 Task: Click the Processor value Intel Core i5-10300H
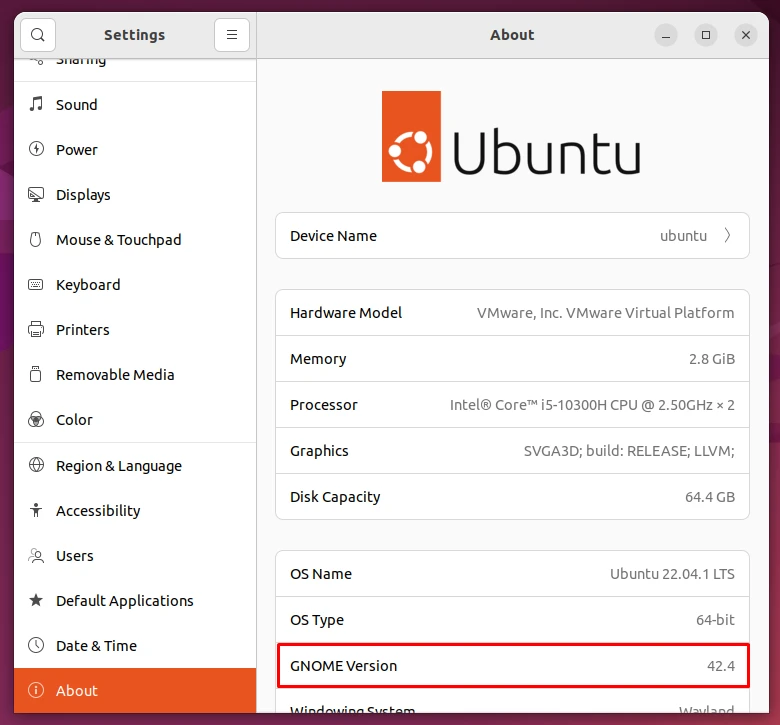(592, 405)
